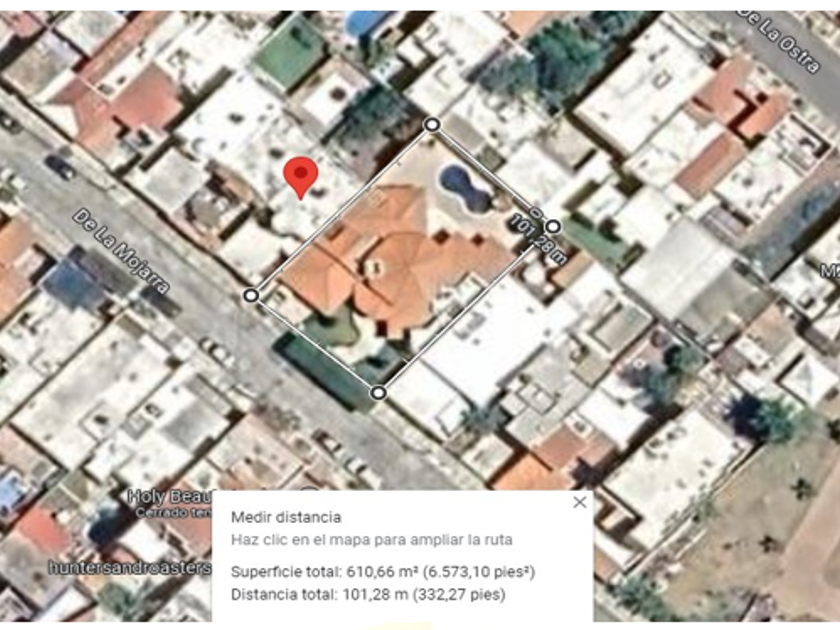Select the measurement node near De La Mojarra
This screenshot has width=840, height=630.
click(251, 295)
